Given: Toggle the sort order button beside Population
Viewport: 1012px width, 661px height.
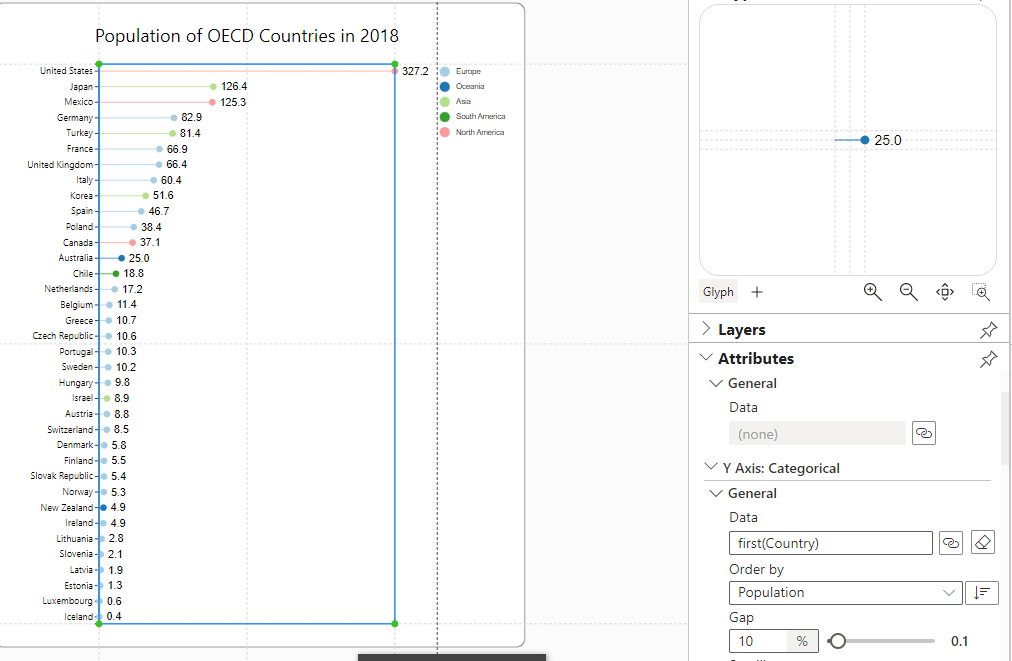Looking at the screenshot, I should pos(982,593).
